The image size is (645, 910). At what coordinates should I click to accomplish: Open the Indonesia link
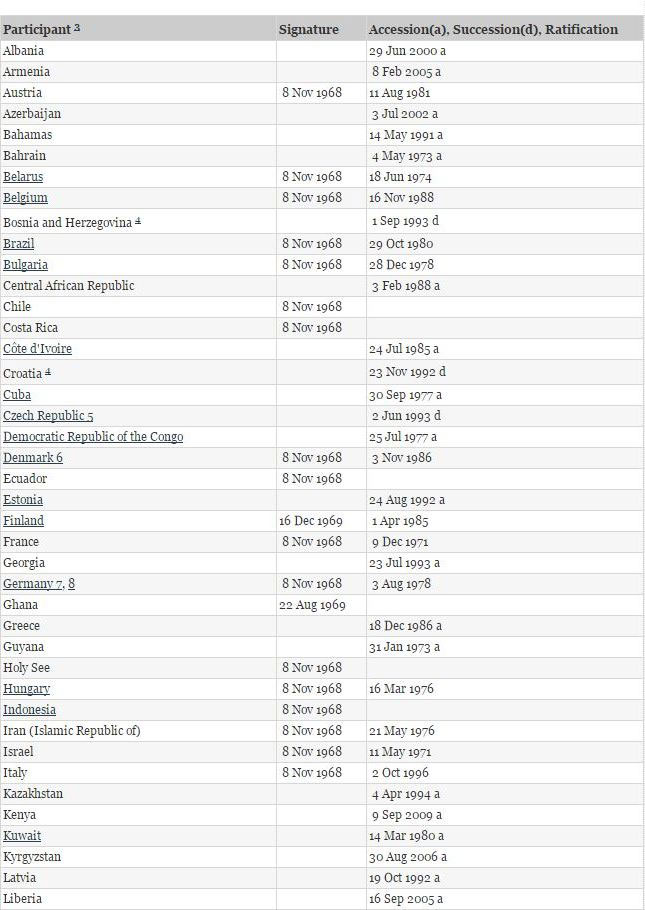click(29, 710)
